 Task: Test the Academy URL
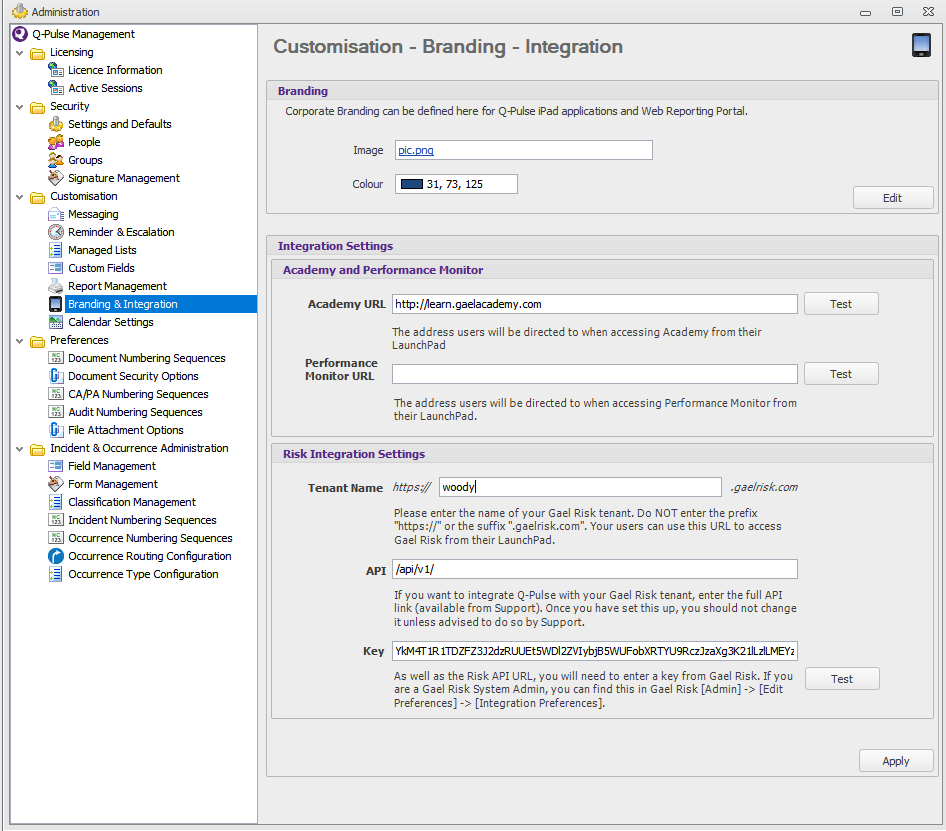point(841,304)
